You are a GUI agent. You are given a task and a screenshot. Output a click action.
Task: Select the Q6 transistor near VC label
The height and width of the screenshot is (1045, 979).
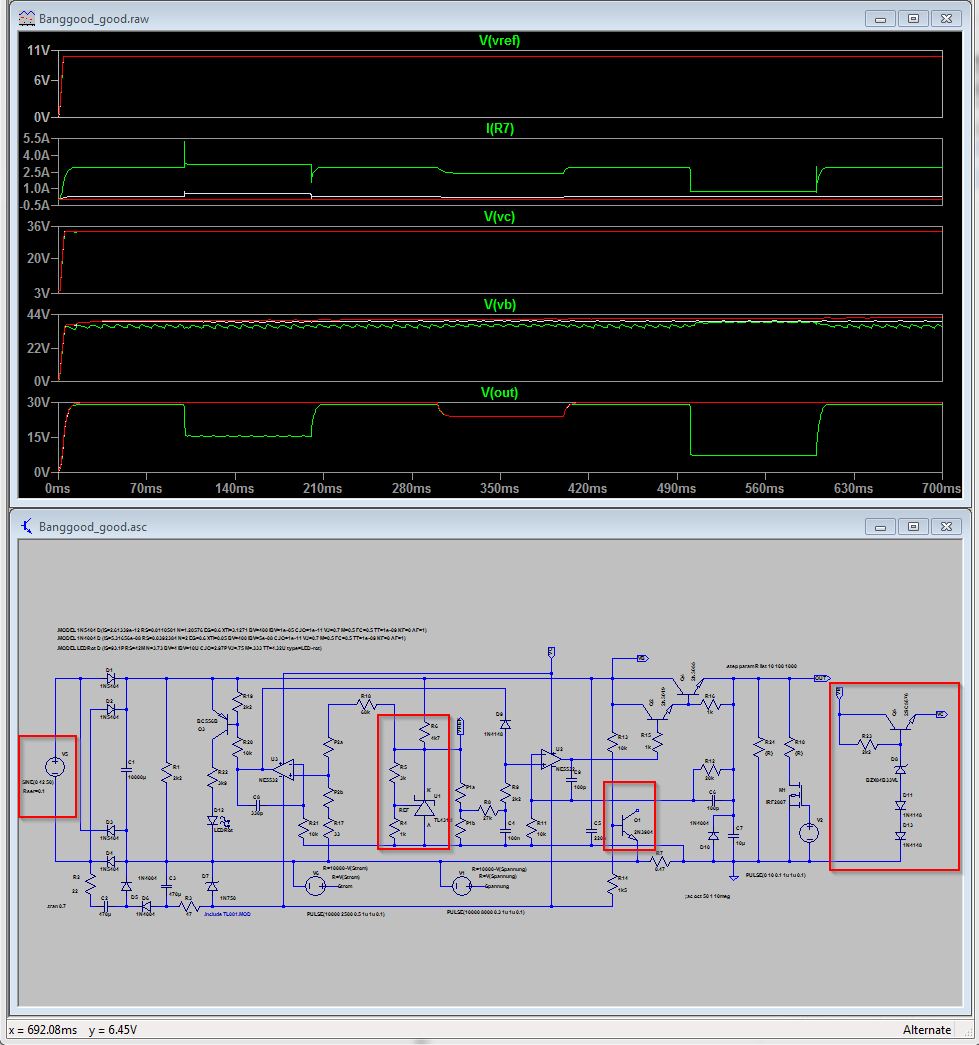click(x=902, y=721)
